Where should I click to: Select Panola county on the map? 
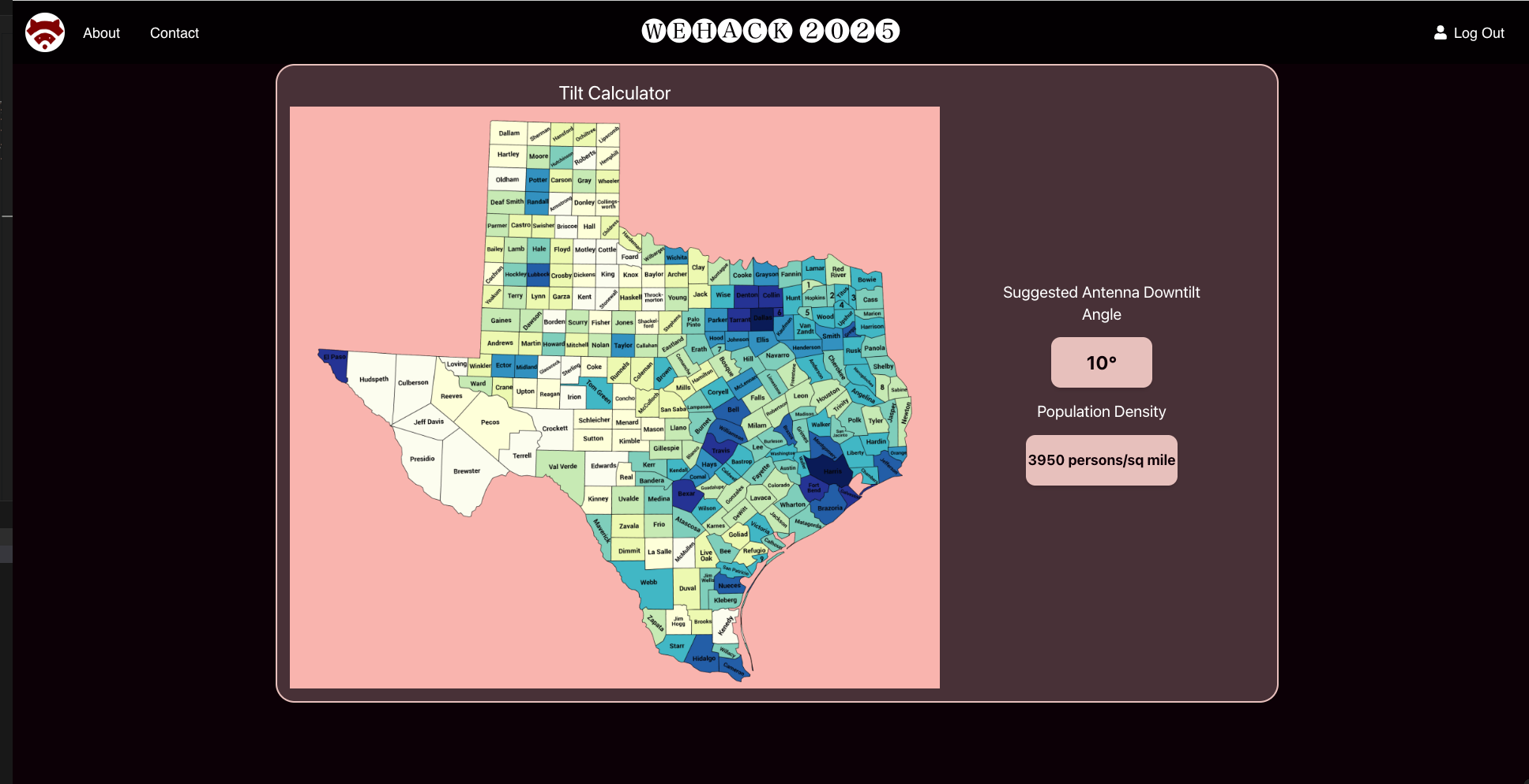point(874,347)
